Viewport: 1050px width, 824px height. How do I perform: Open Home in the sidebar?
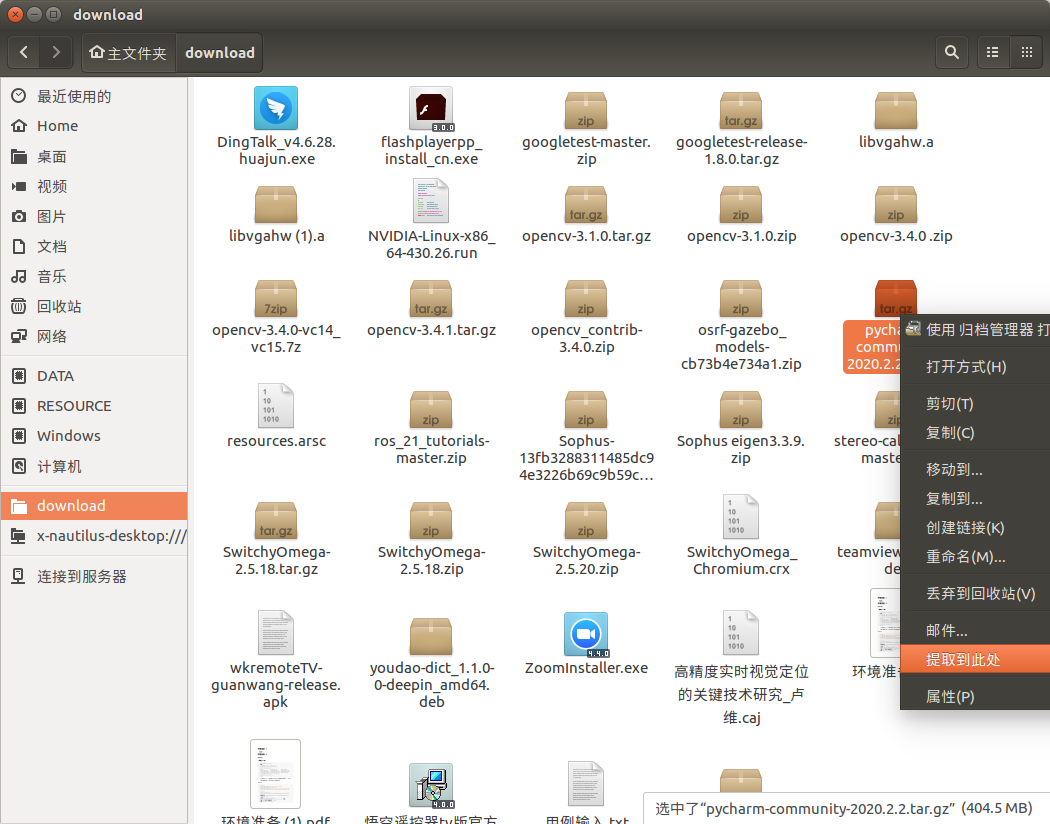(x=94, y=126)
